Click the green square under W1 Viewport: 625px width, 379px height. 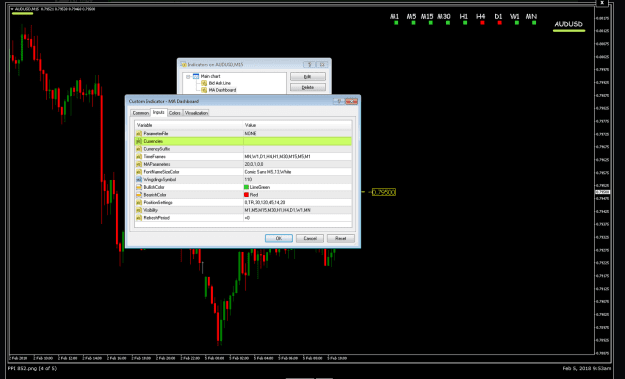tap(517, 23)
